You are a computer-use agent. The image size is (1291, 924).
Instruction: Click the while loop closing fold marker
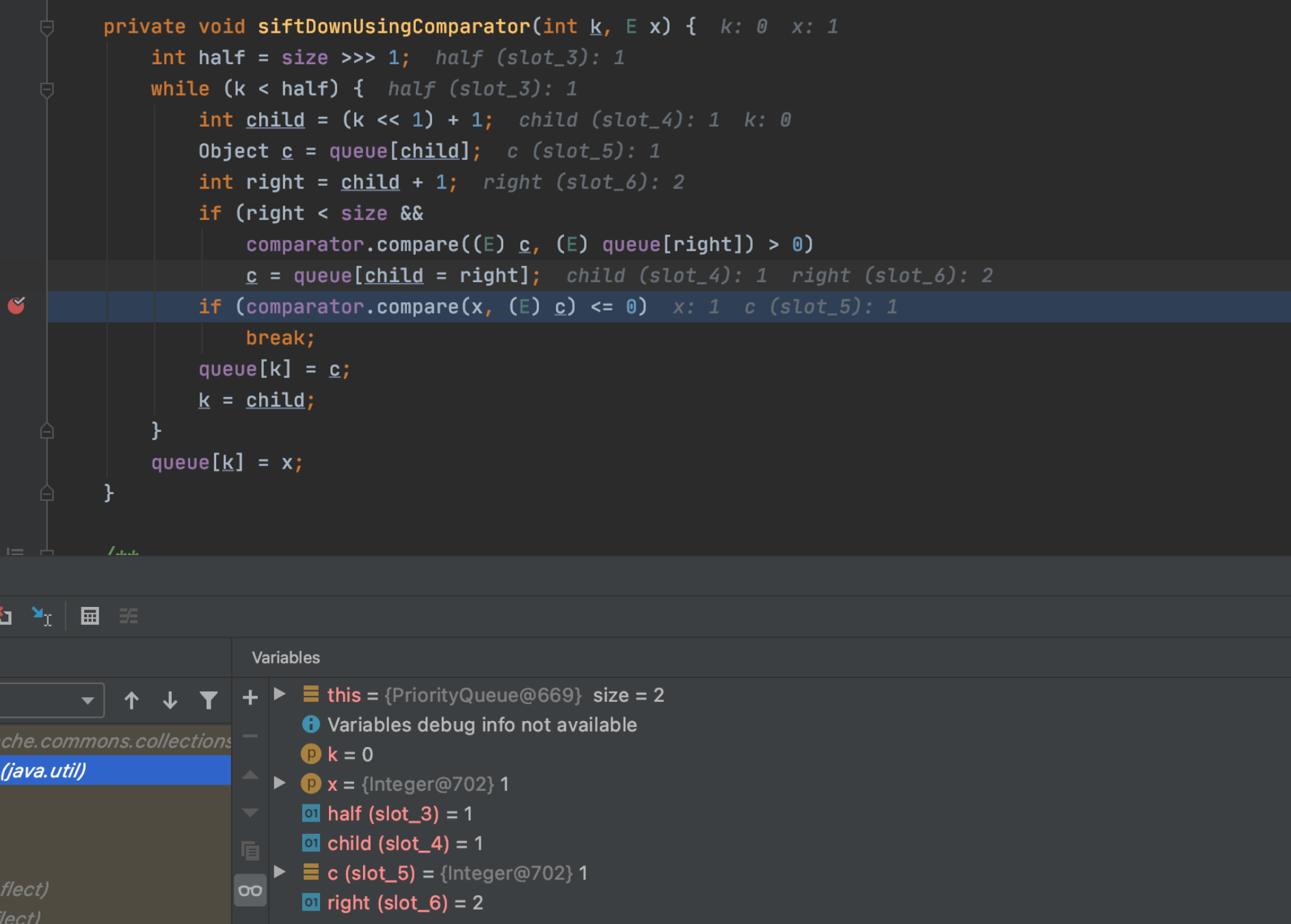(47, 431)
